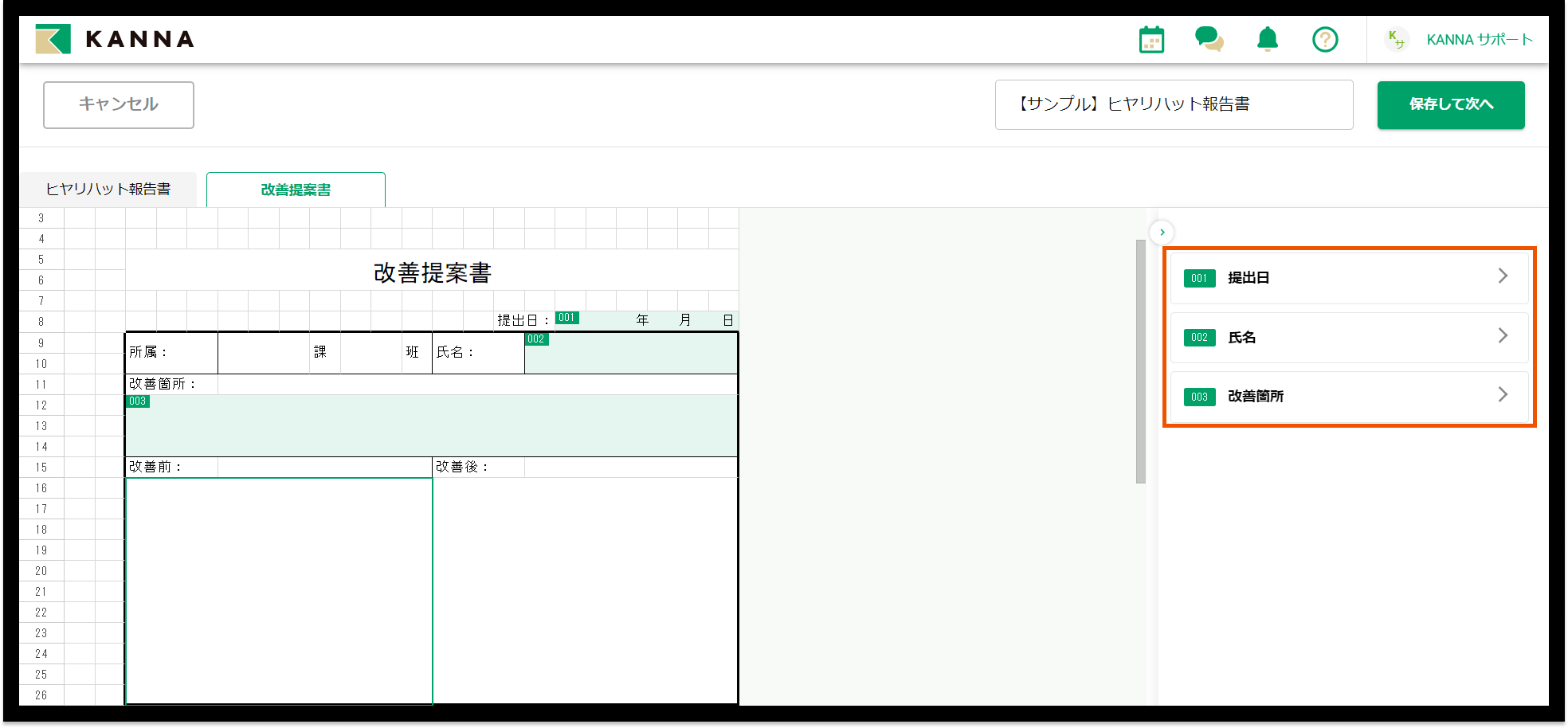Viewport: 1568px width, 728px height.
Task: Click the 改善箇所: label cell
Action: [171, 384]
